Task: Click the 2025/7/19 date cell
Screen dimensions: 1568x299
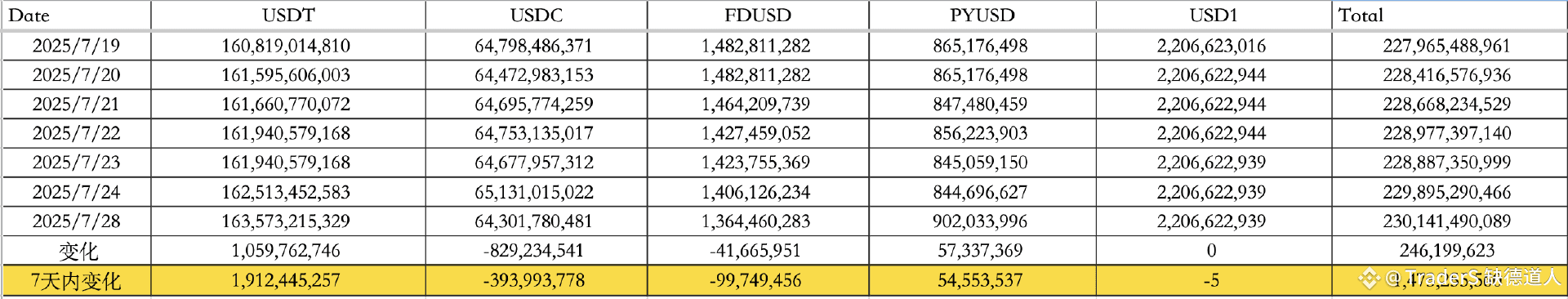Action: coord(76,46)
